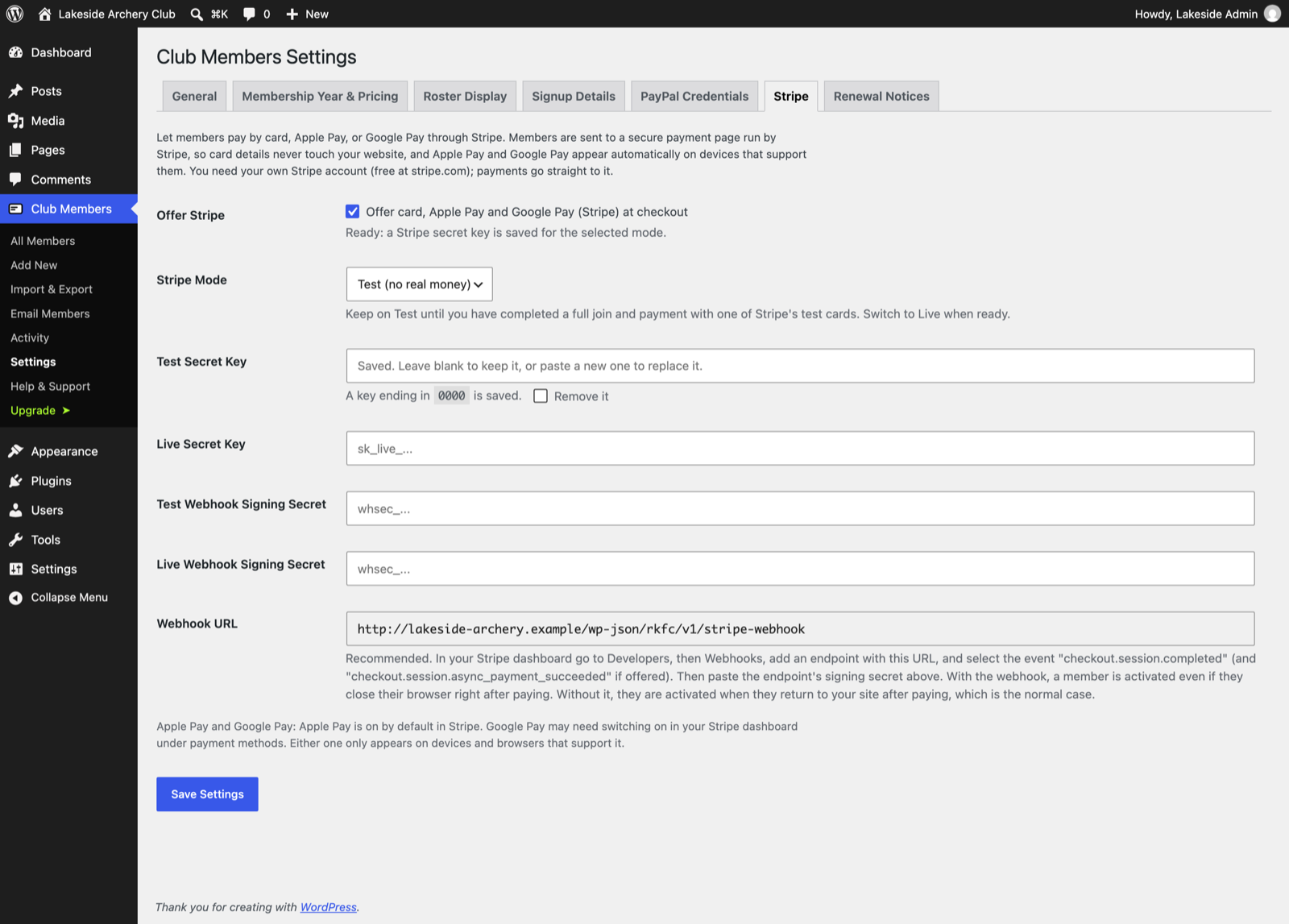The height and width of the screenshot is (924, 1289).
Task: Click the Collapse Menu arrow icon
Action: point(15,598)
